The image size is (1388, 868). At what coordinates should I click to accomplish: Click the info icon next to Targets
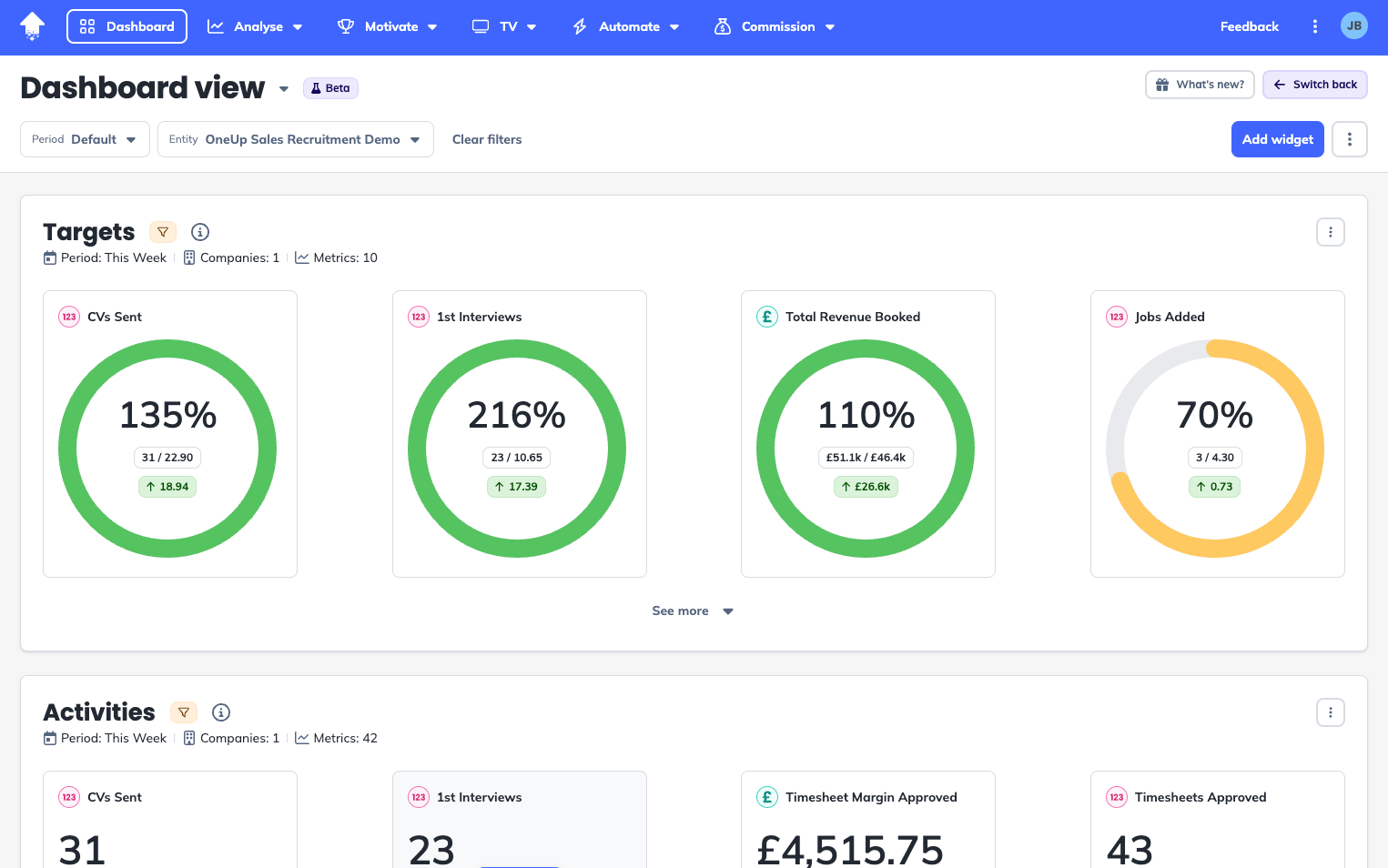tap(200, 232)
